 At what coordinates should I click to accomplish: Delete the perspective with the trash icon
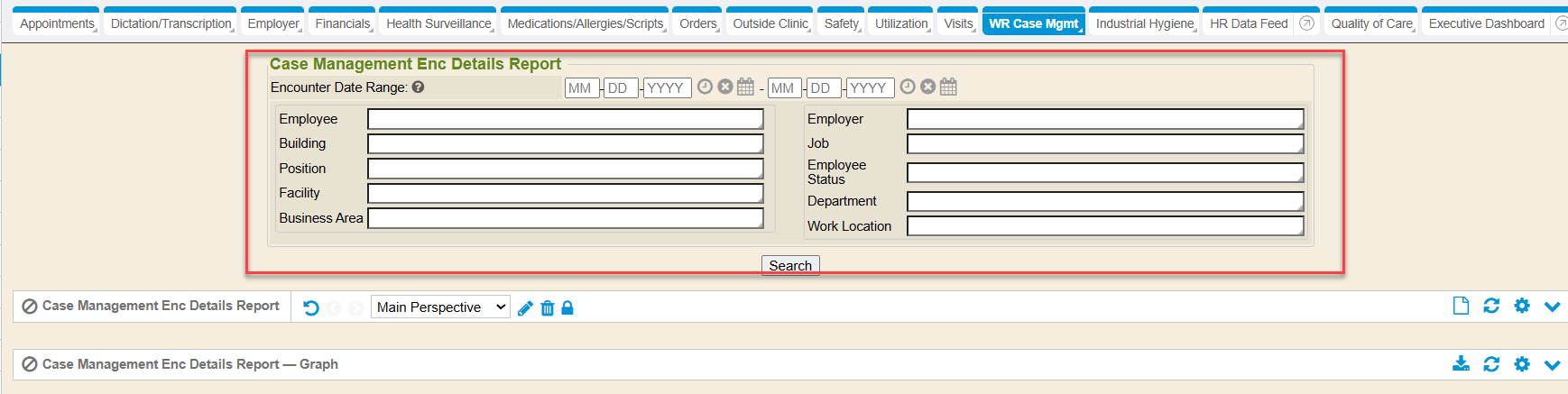pyautogui.click(x=547, y=308)
